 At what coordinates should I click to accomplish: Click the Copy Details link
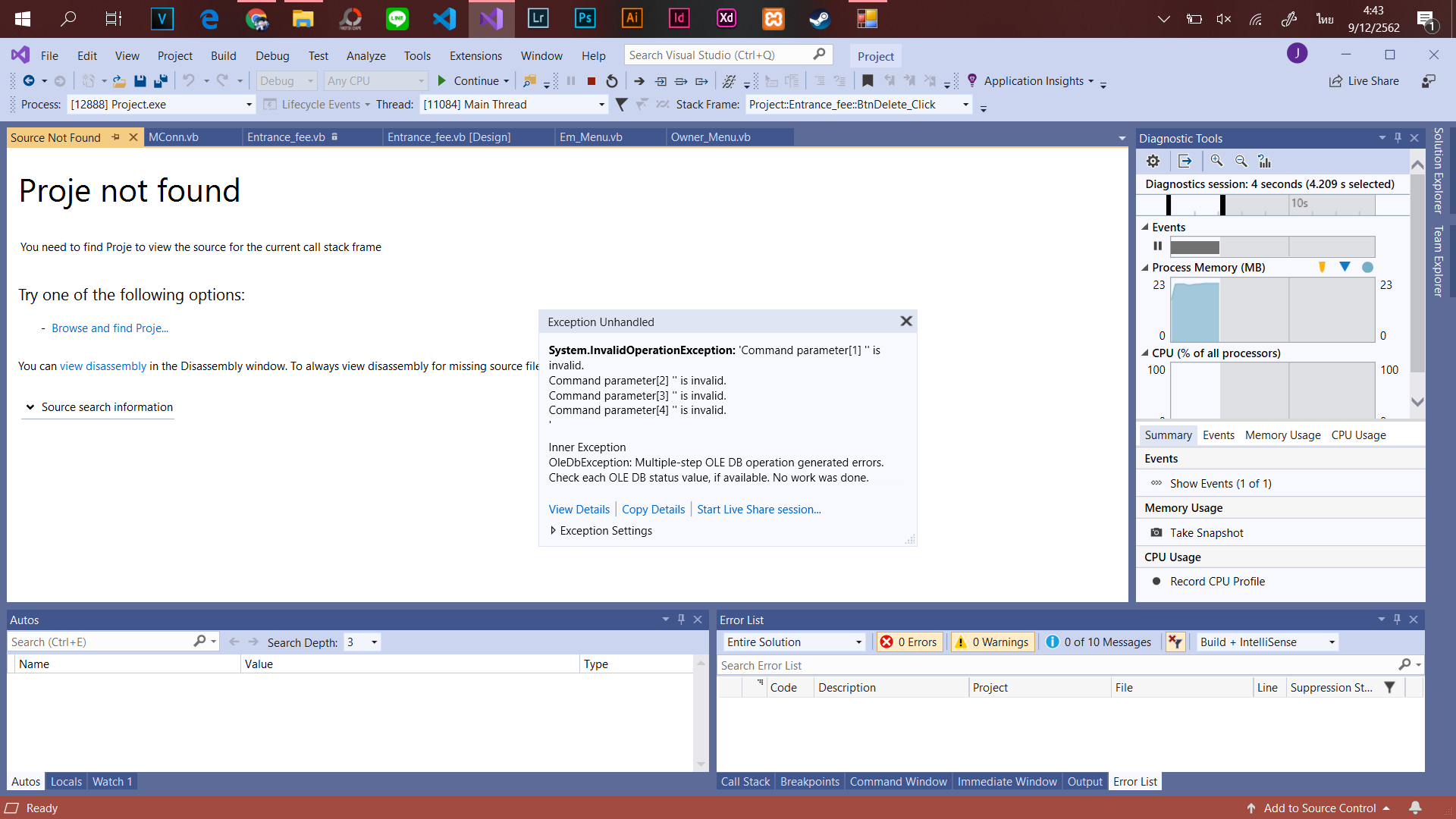click(x=653, y=510)
